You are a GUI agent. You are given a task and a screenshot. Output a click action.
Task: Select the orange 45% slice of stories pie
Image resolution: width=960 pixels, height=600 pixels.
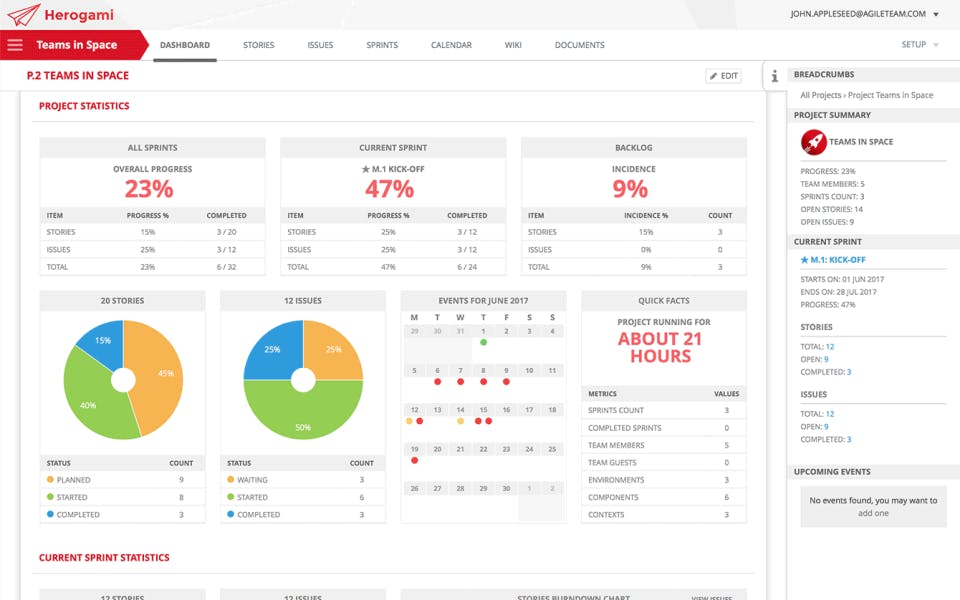coord(159,373)
